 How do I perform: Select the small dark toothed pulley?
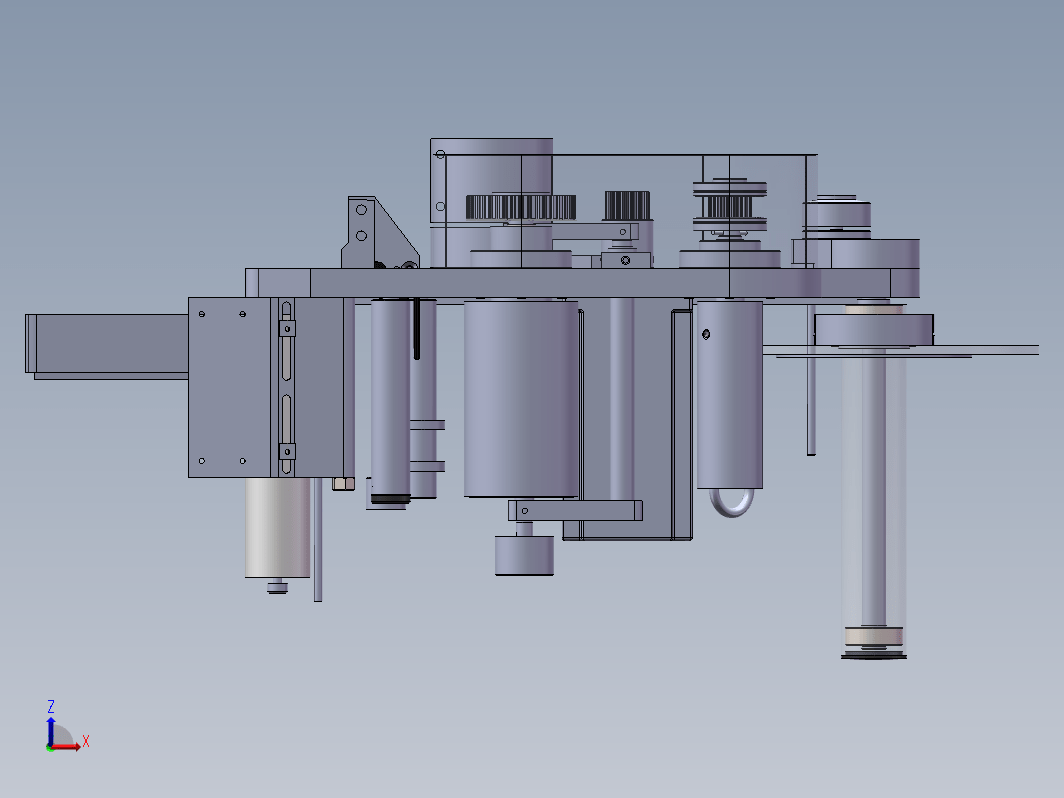(627, 205)
